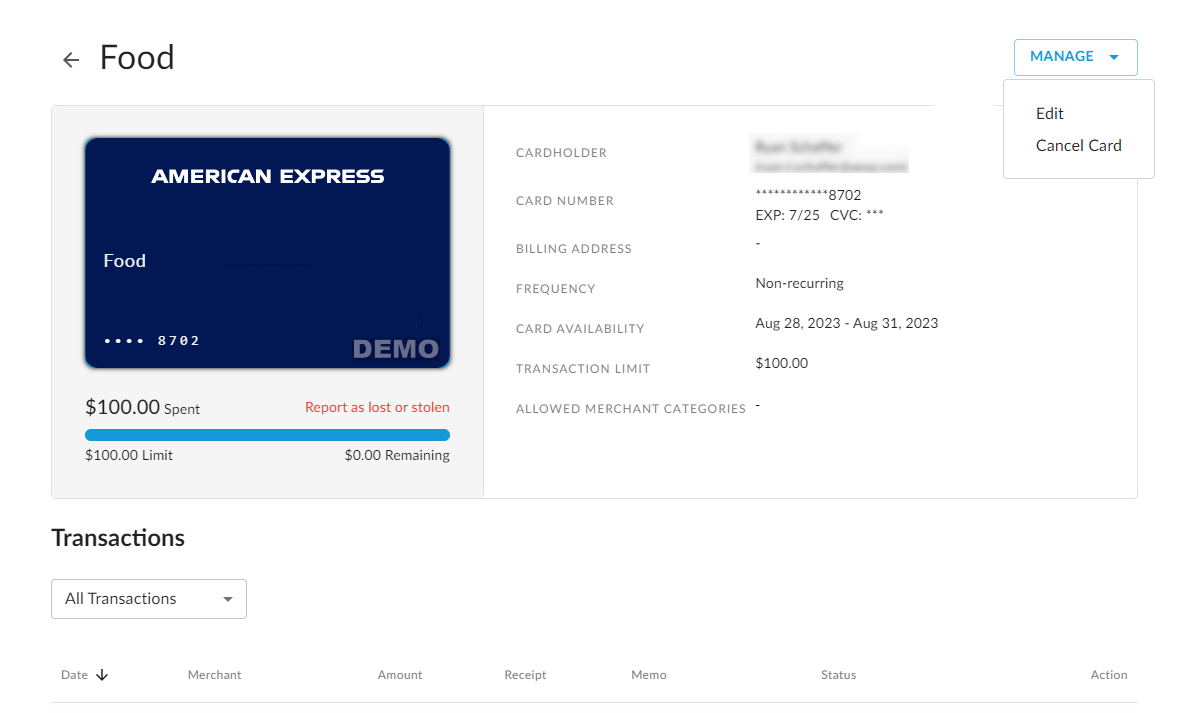Click the Amount column header

[399, 675]
